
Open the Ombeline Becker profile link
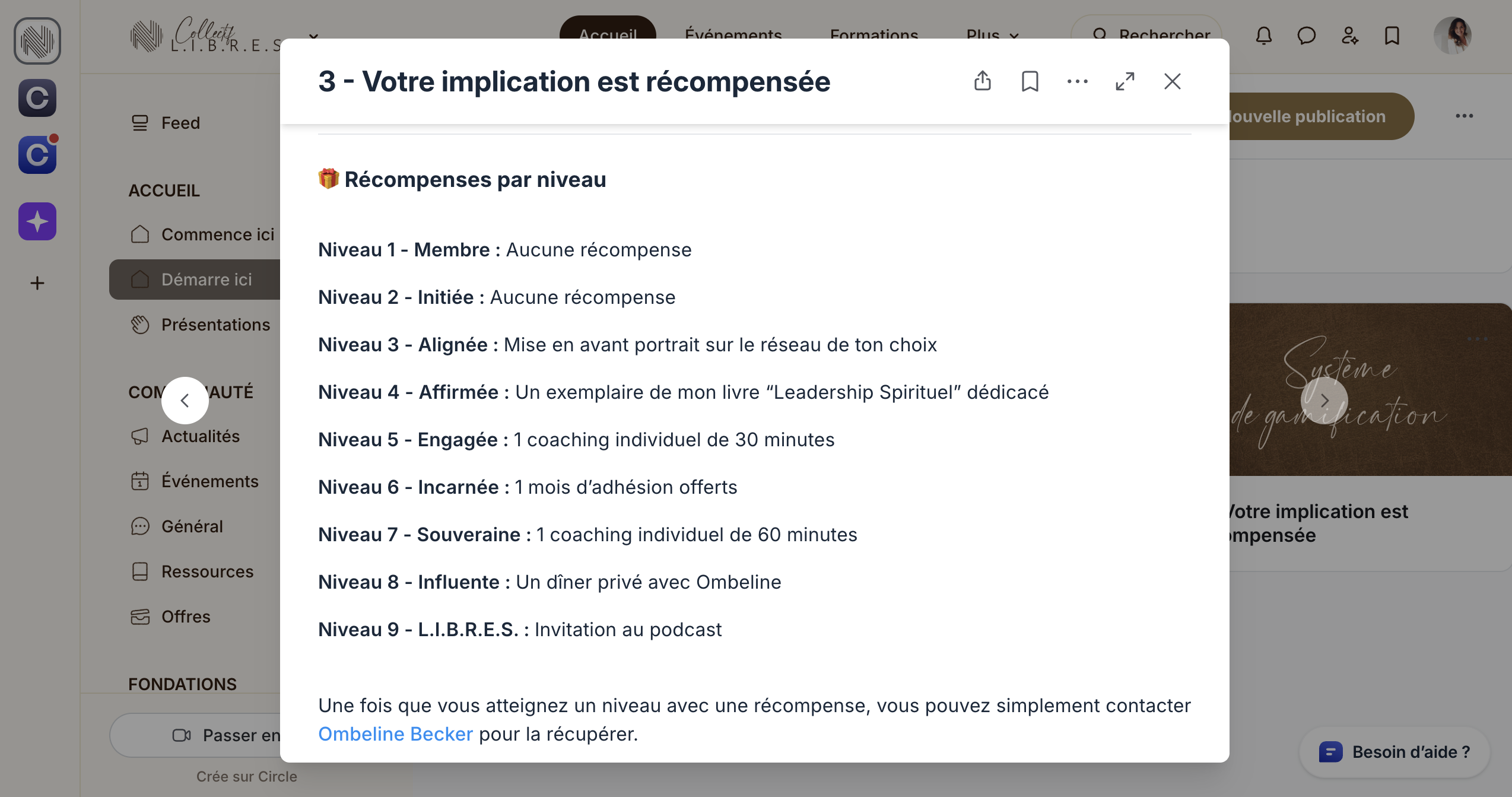pos(396,734)
